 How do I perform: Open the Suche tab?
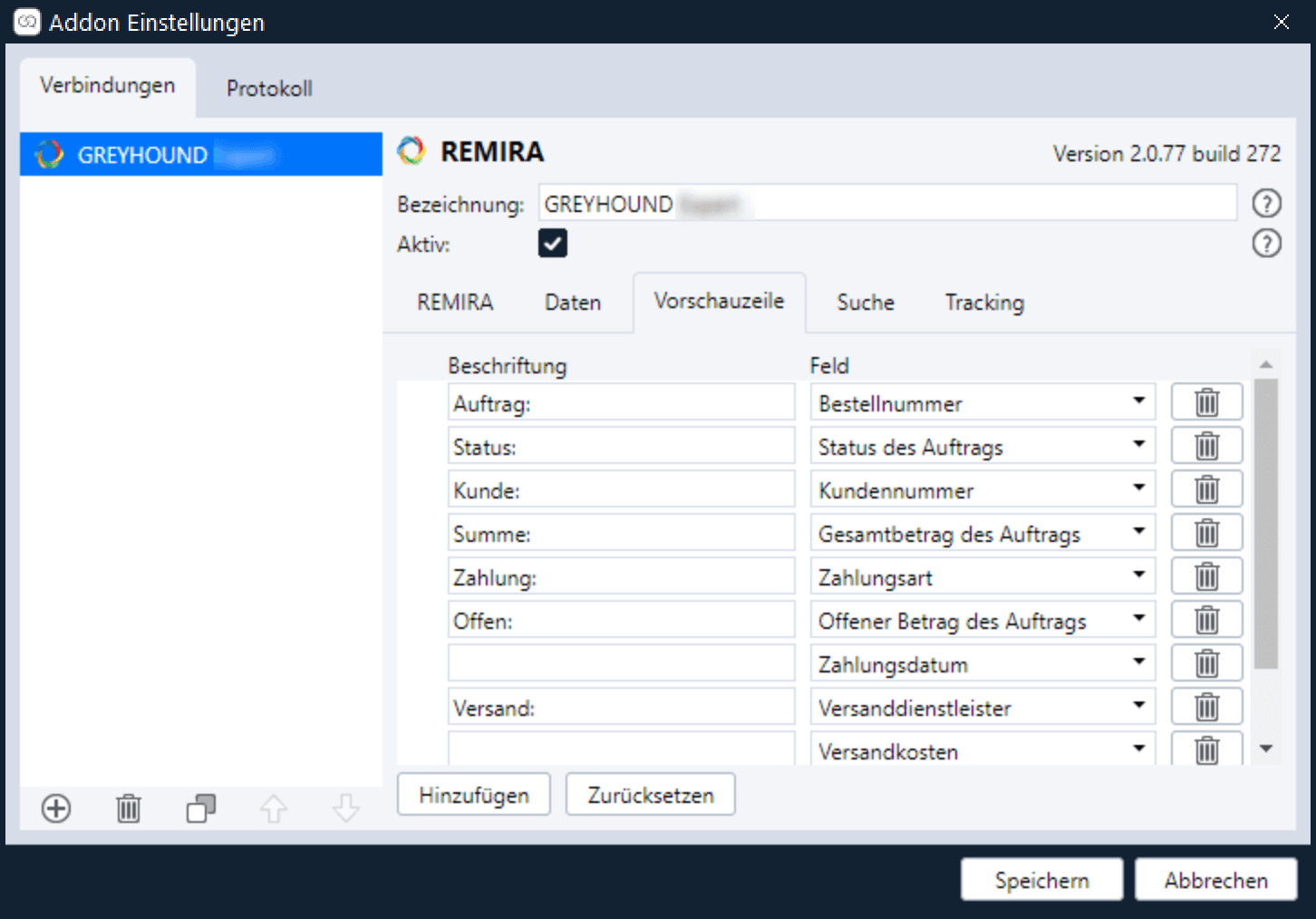coord(866,302)
